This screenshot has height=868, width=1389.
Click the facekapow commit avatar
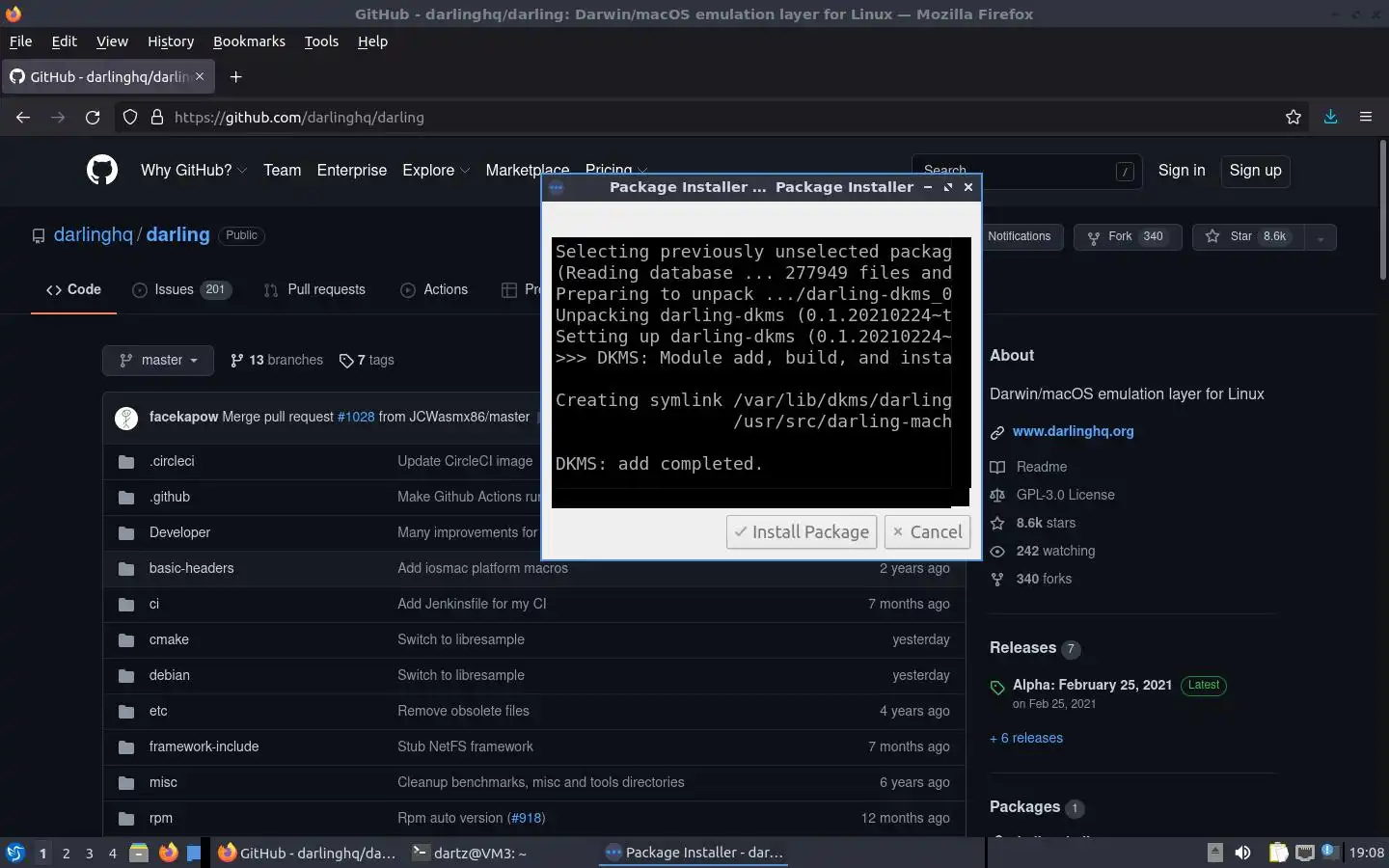click(126, 417)
